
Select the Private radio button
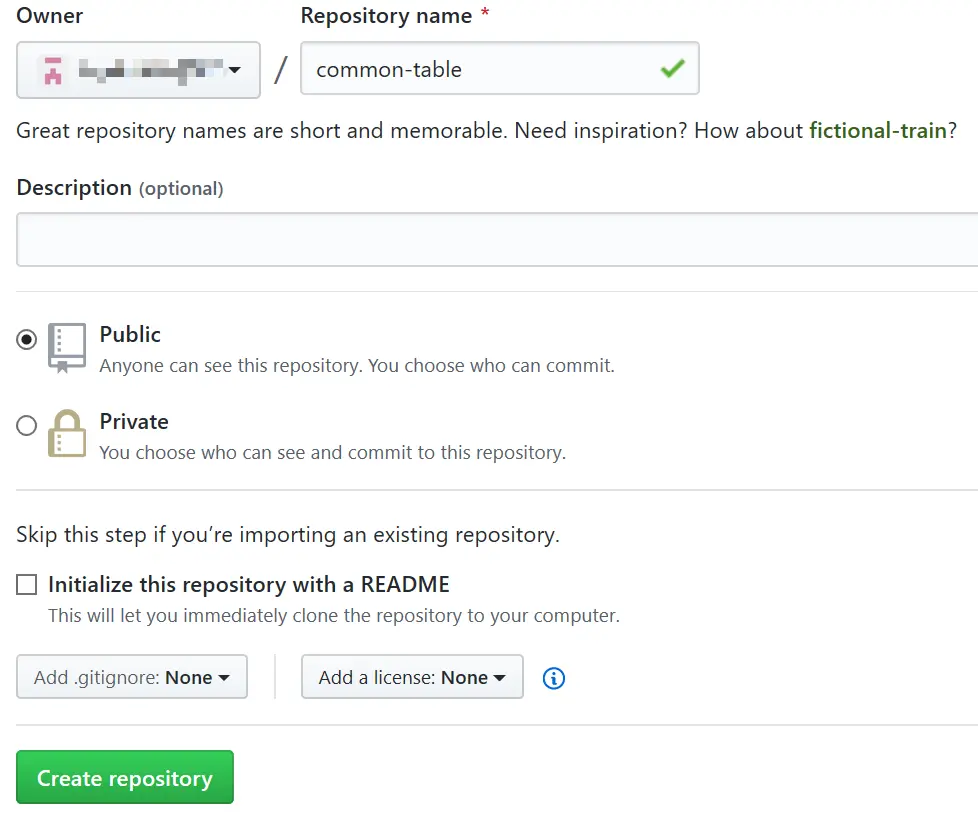point(26,425)
